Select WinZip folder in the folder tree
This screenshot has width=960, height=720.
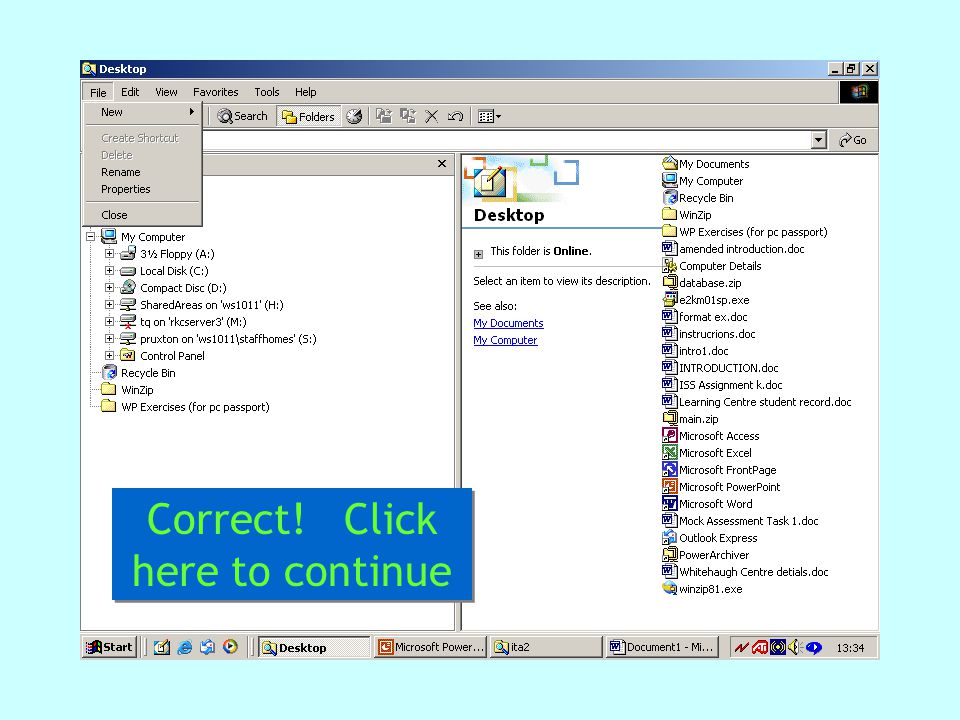128,390
